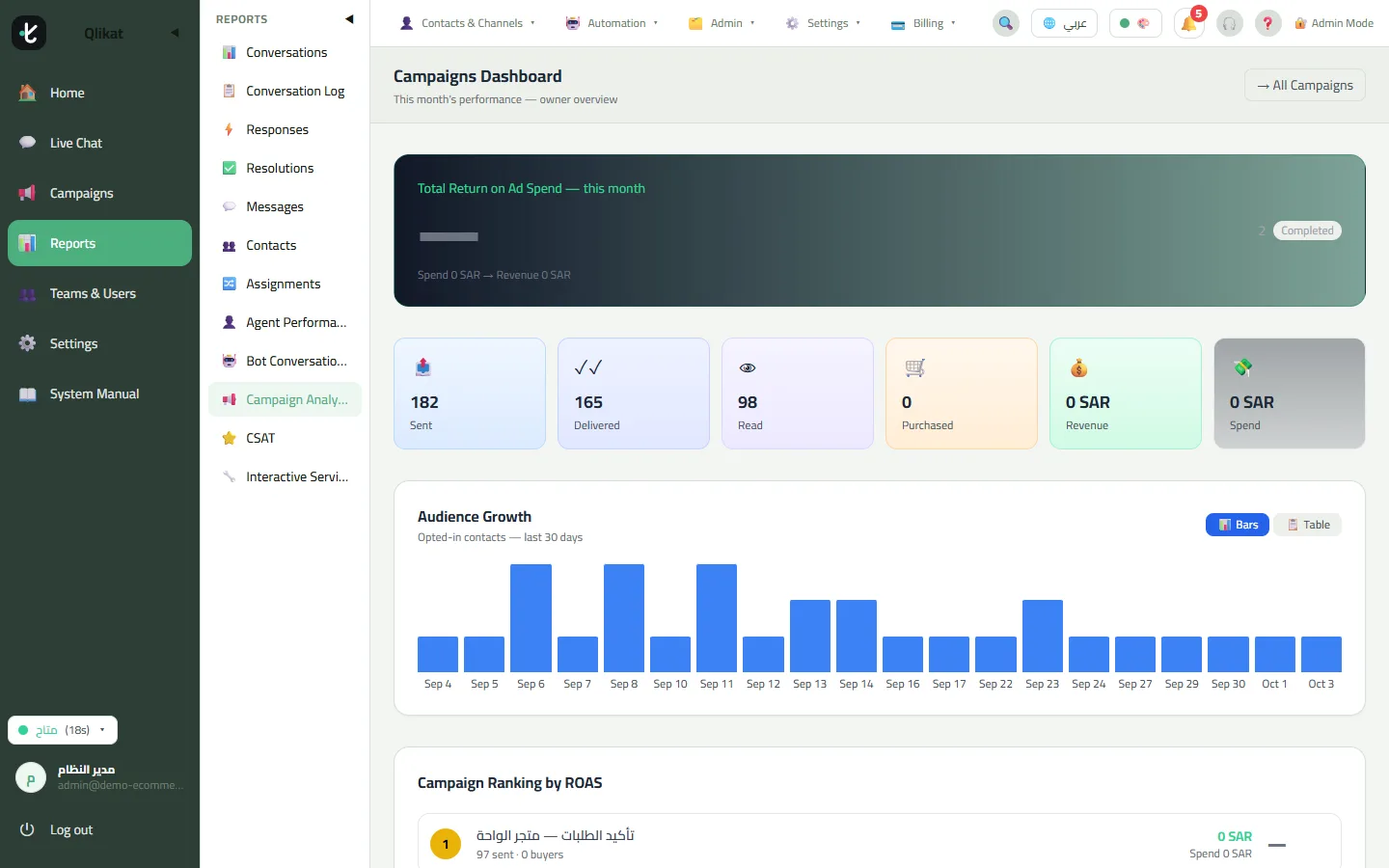This screenshot has height=868, width=1389.
Task: Click the headset support icon
Action: click(1229, 23)
